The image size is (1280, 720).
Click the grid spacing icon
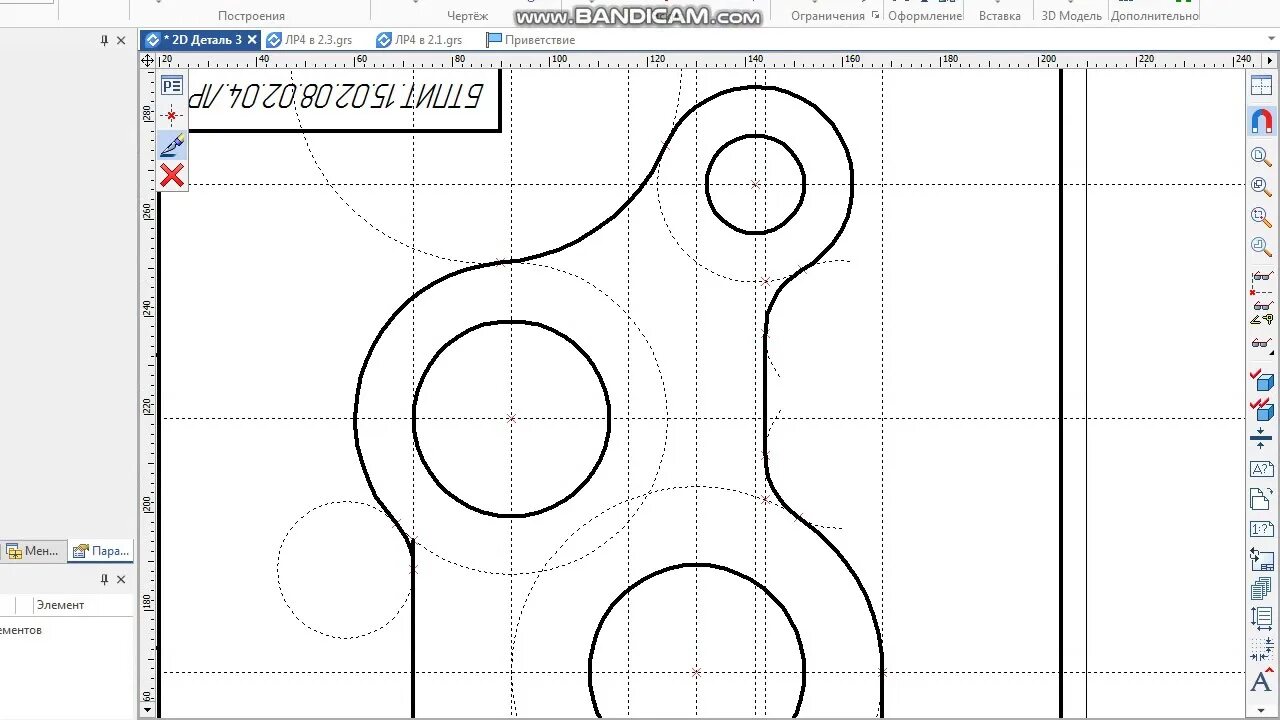[1262, 650]
